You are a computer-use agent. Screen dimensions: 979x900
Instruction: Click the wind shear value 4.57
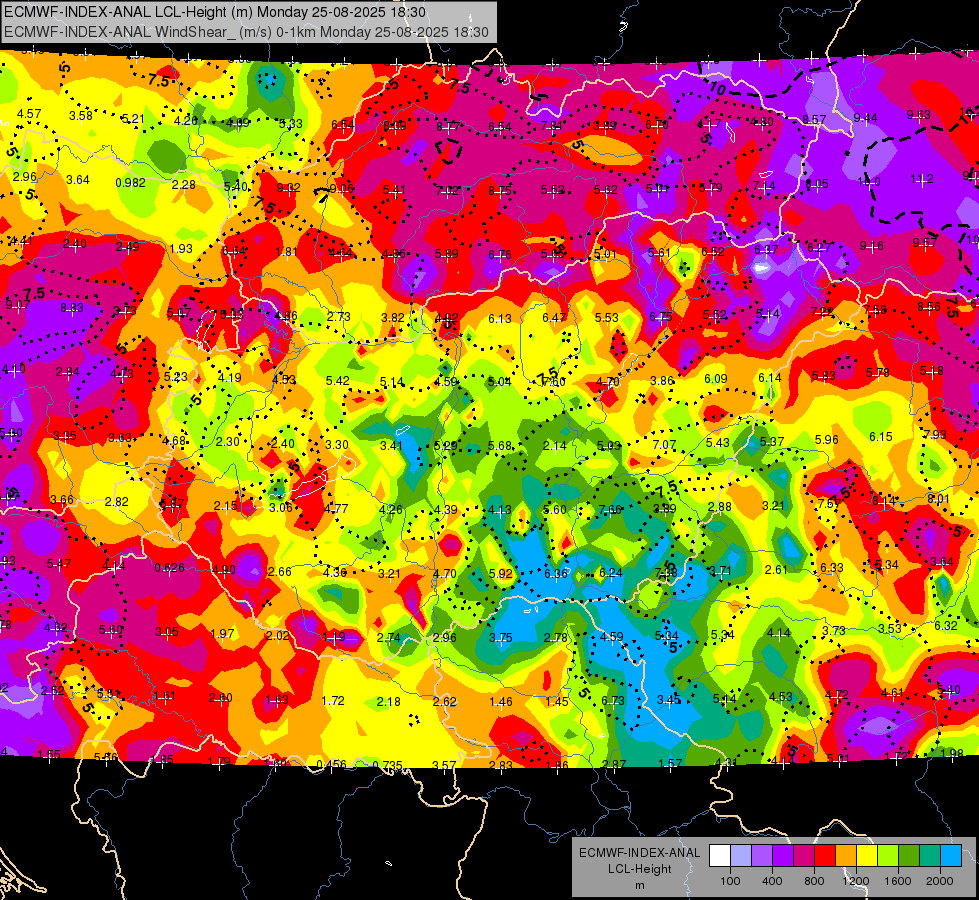click(x=29, y=114)
